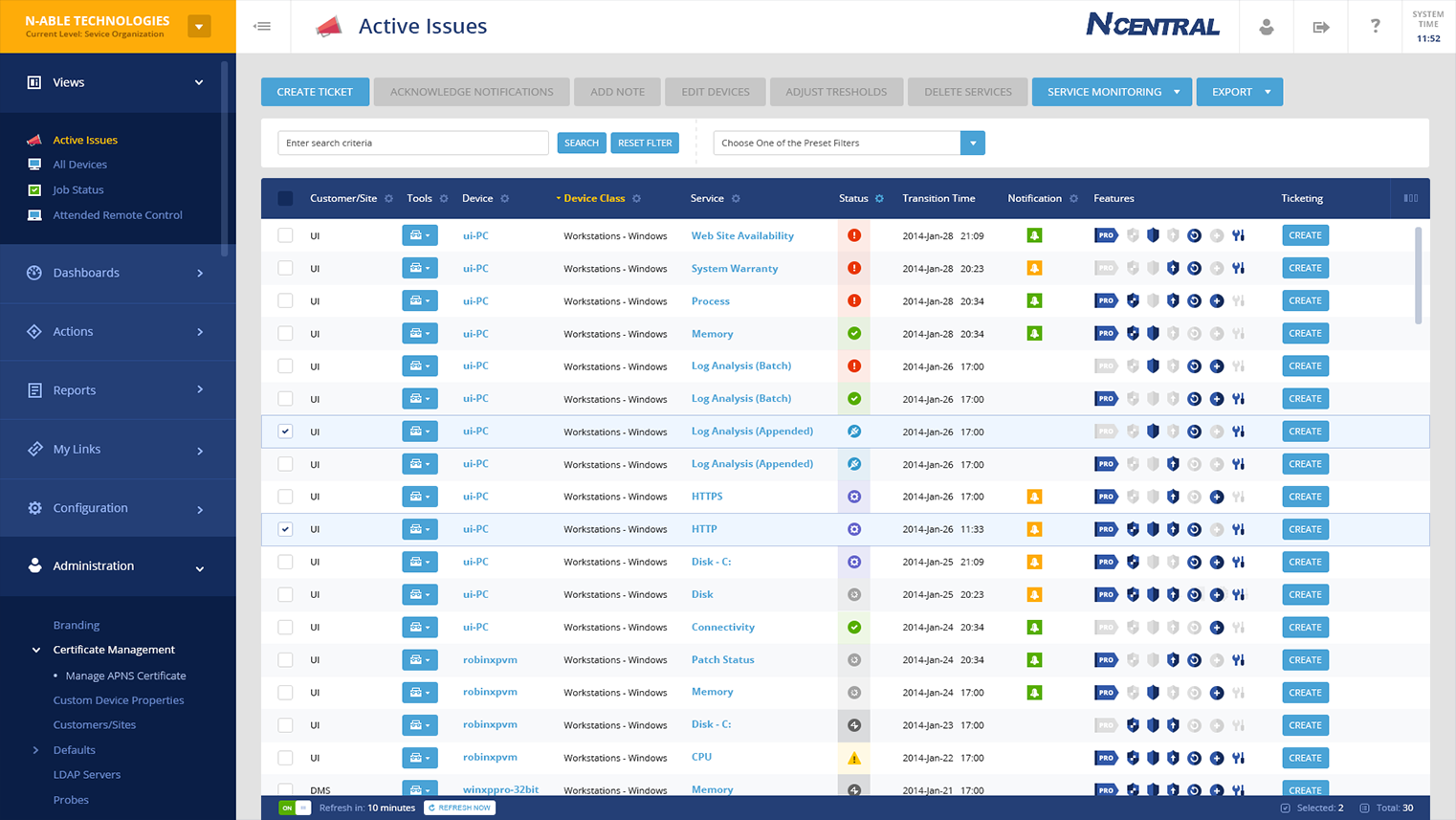Check the Web Site Availability row checkbox
The height and width of the screenshot is (820, 1456).
[285, 235]
